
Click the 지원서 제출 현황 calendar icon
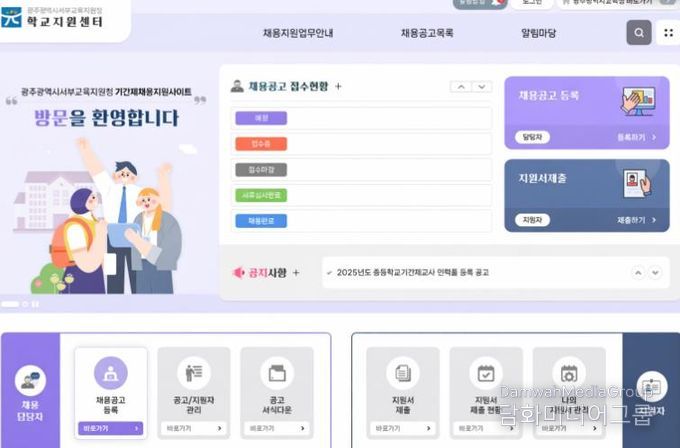[486, 373]
